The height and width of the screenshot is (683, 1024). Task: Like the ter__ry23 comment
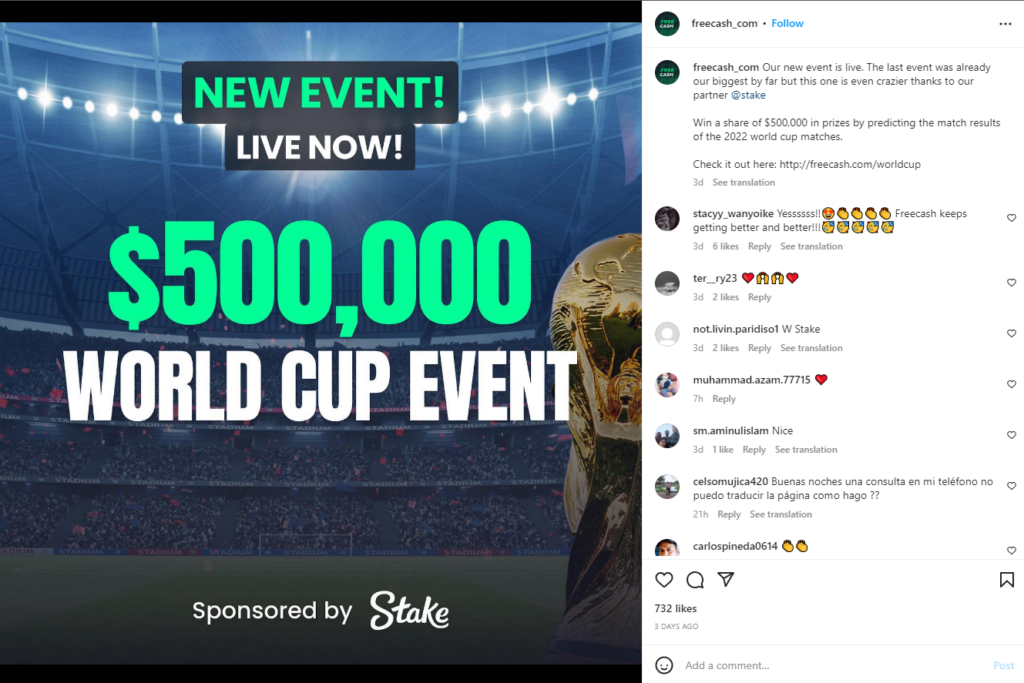tap(1011, 283)
